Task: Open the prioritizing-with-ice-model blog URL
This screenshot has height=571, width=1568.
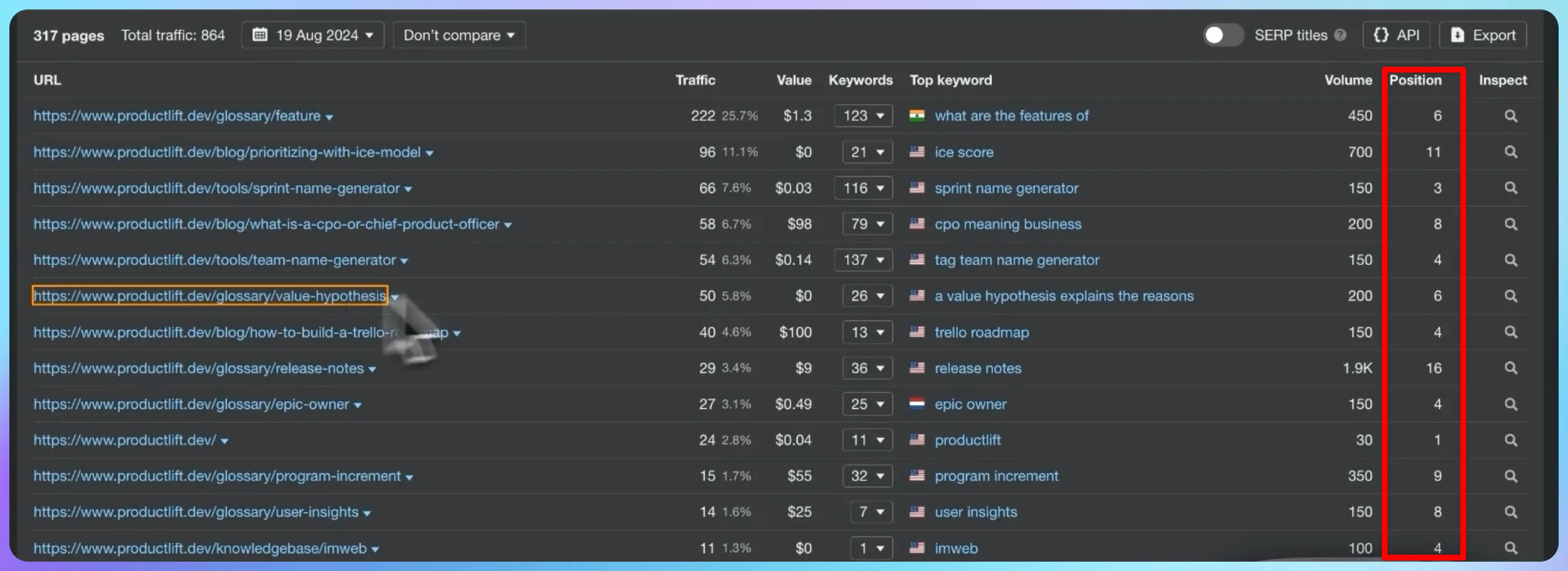Action: pos(227,152)
